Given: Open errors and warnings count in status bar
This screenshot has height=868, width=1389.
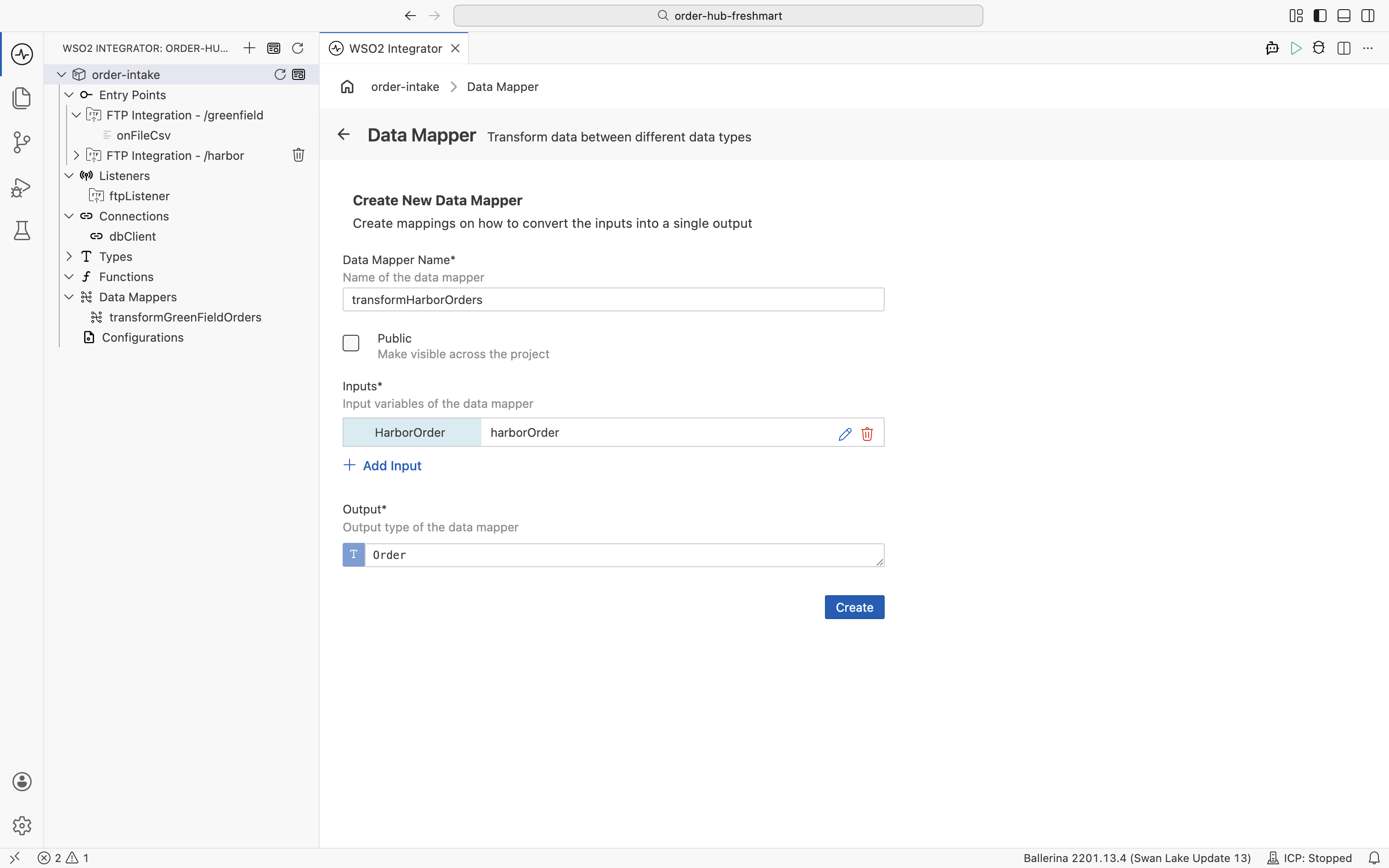Looking at the screenshot, I should click(x=63, y=858).
